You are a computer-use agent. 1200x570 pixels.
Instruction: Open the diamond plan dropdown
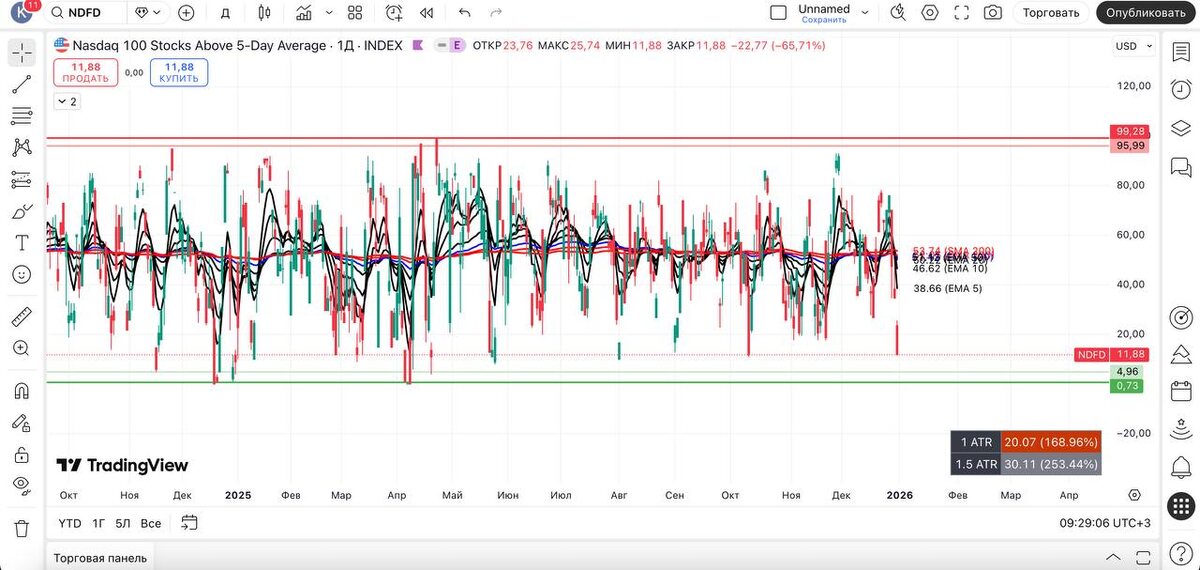148,13
